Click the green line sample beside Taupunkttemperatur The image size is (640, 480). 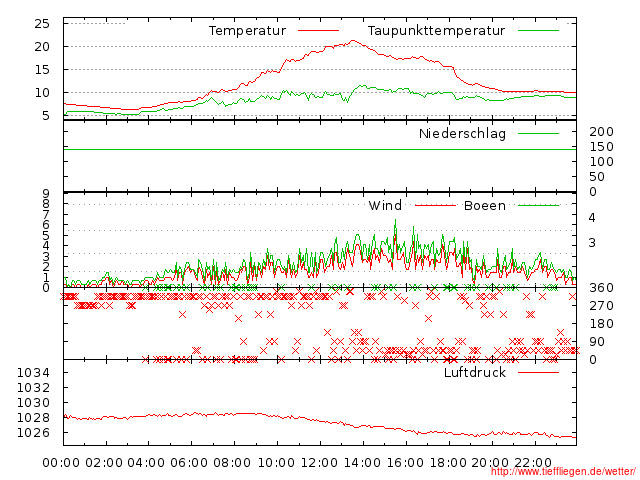[x=538, y=31]
